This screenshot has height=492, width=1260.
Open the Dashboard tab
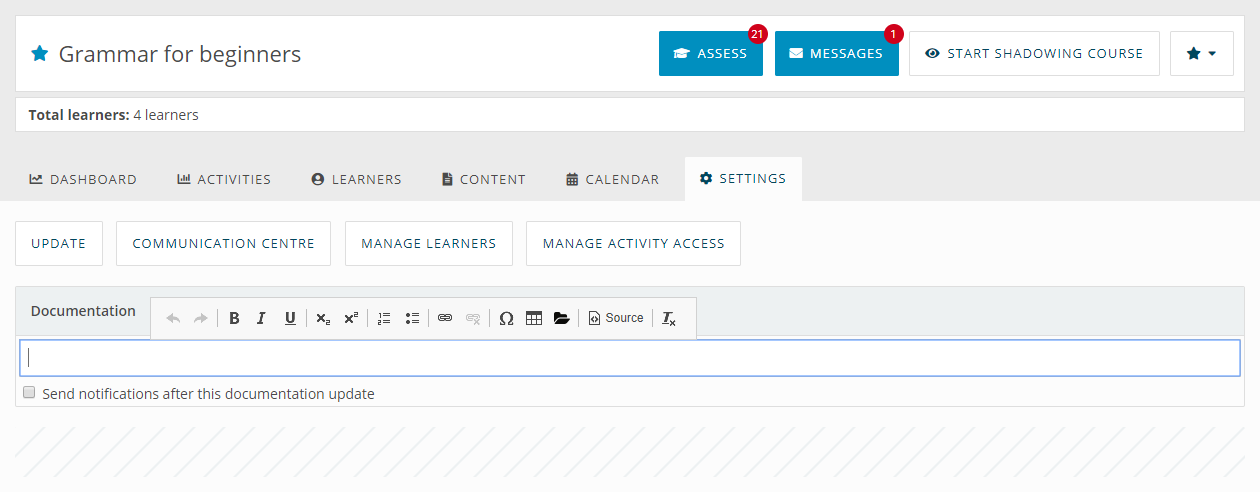click(x=83, y=179)
